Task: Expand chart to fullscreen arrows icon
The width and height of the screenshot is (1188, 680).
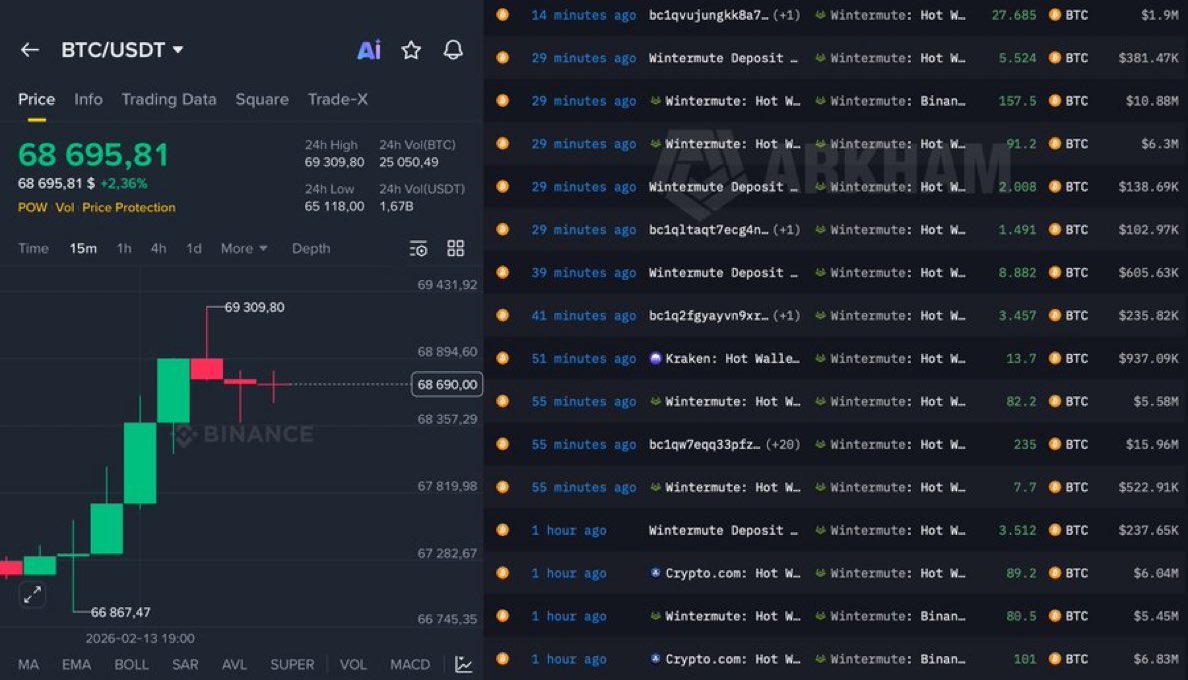Action: [x=32, y=595]
